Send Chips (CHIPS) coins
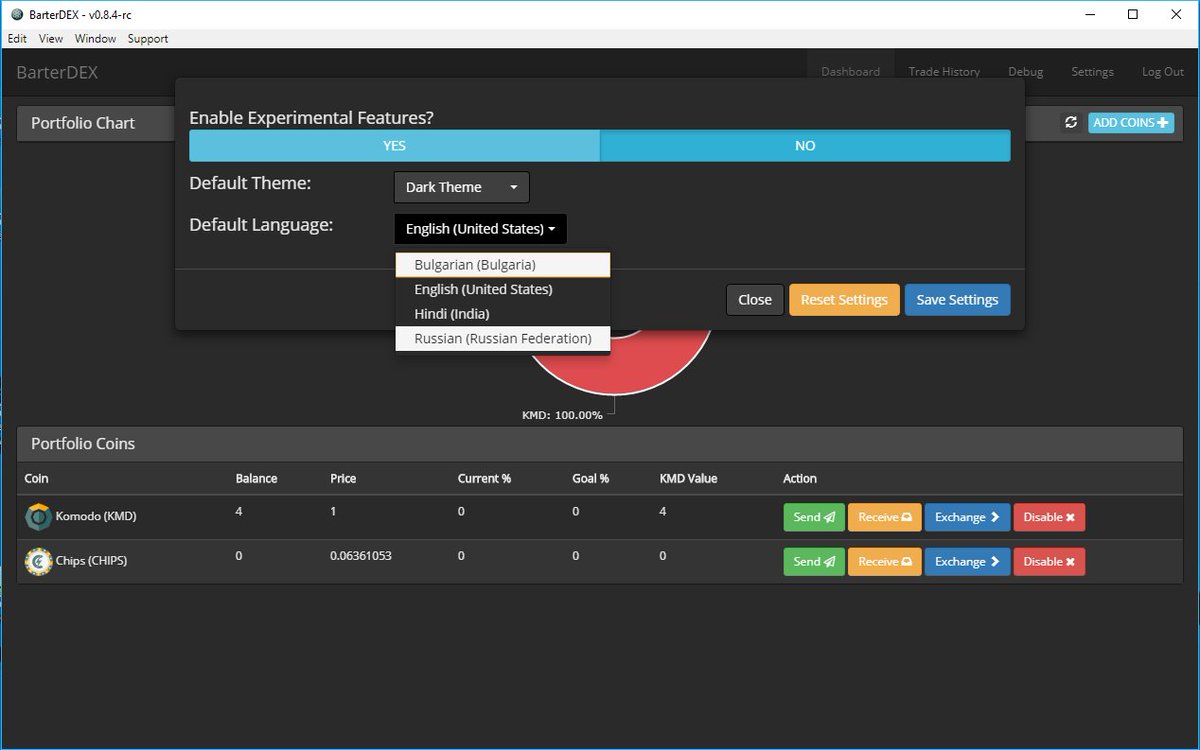The height and width of the screenshot is (750, 1200). click(814, 561)
